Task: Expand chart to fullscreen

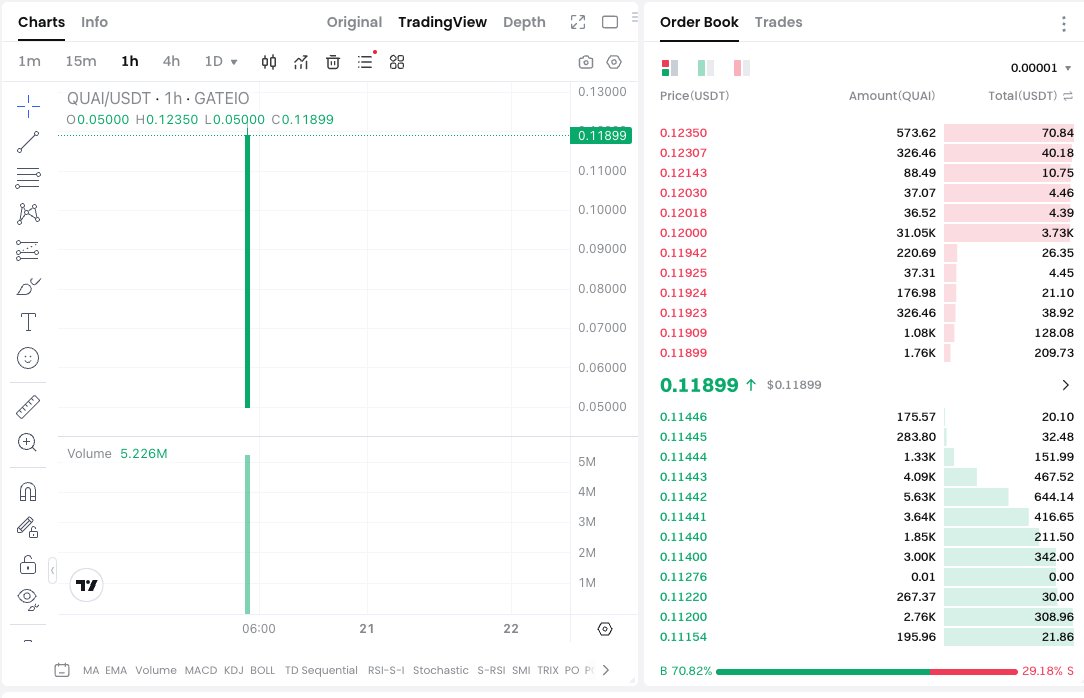Action: click(x=578, y=22)
